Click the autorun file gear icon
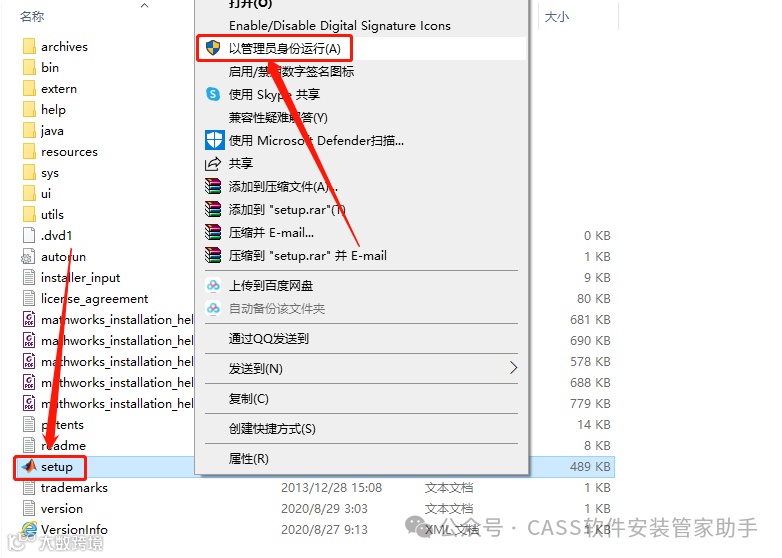Image resolution: width=782 pixels, height=558 pixels. point(28,256)
